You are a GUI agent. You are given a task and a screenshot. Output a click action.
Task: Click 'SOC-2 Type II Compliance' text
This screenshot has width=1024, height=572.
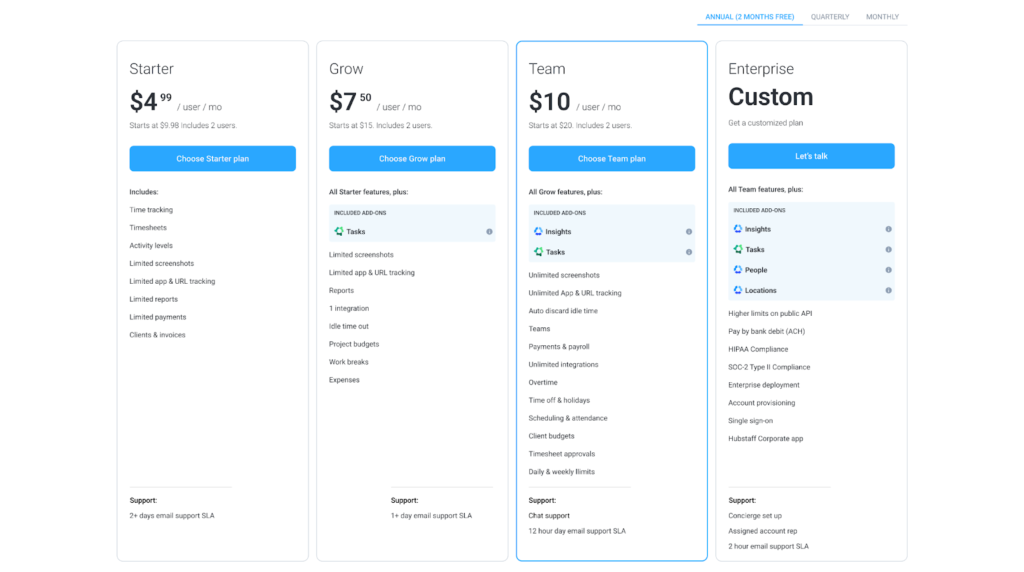coord(769,368)
